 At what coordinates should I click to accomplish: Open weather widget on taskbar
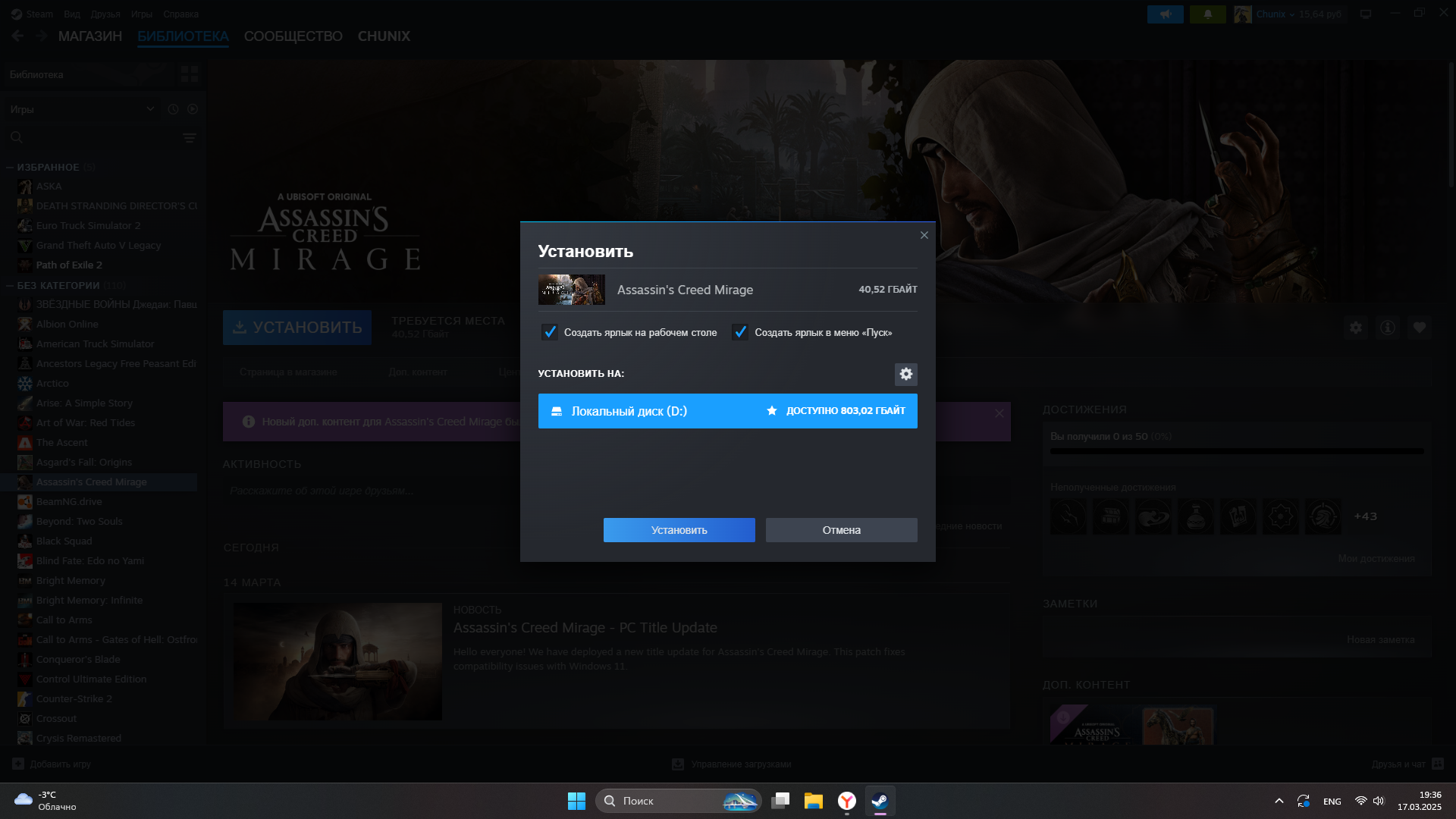[x=45, y=801]
